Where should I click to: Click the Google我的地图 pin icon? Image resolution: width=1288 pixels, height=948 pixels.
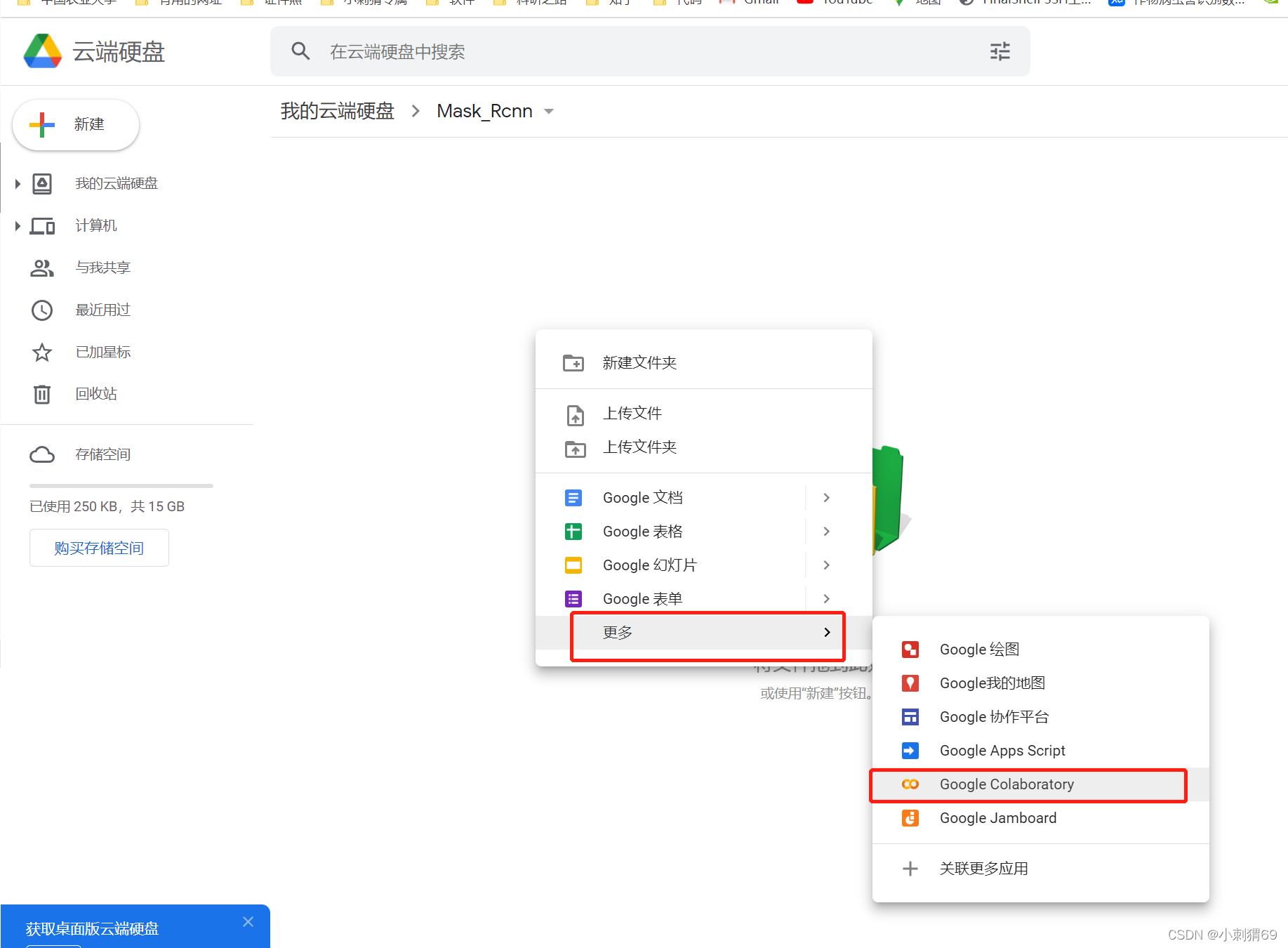click(910, 683)
